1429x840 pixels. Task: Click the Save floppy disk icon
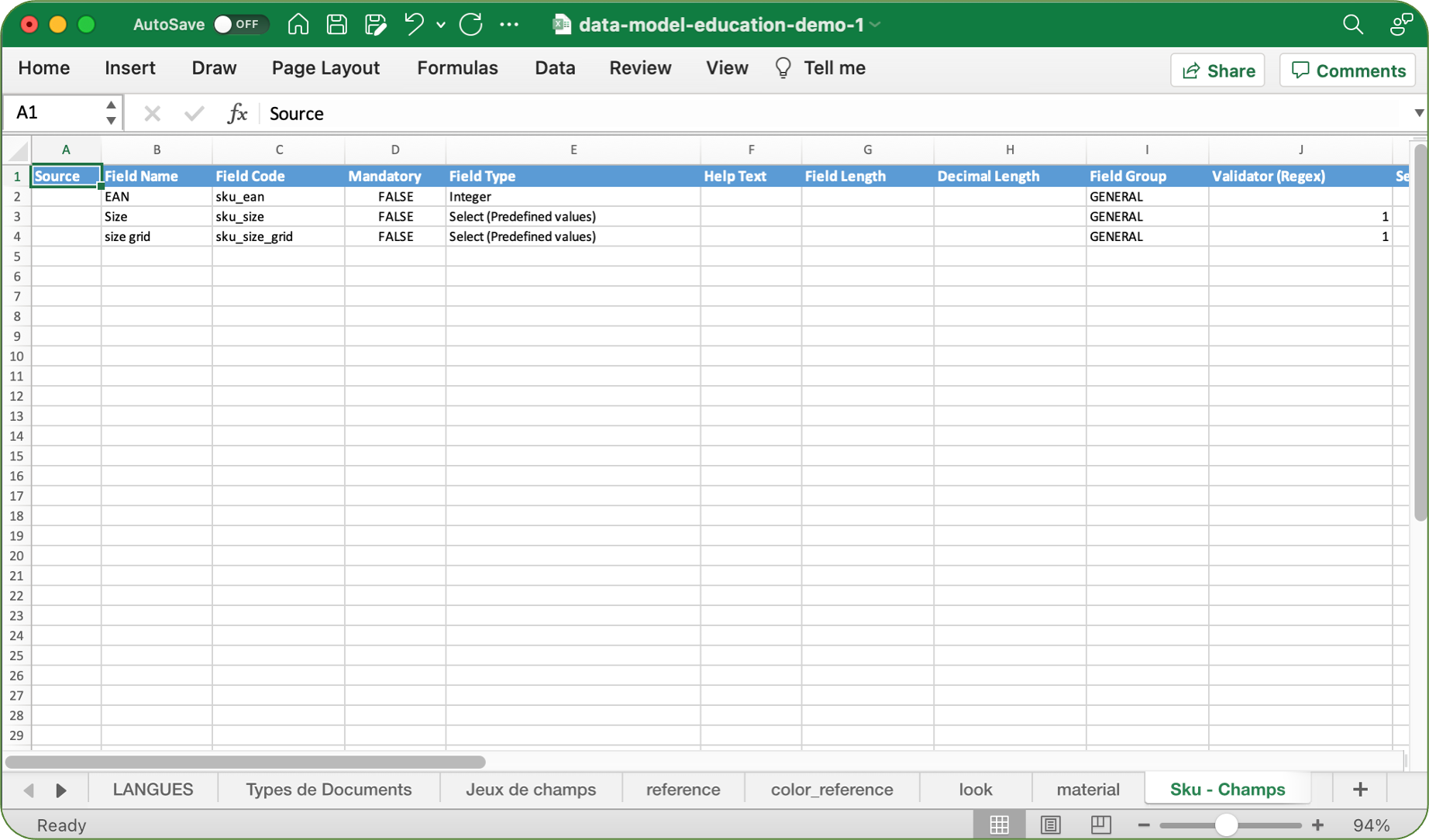tap(337, 25)
